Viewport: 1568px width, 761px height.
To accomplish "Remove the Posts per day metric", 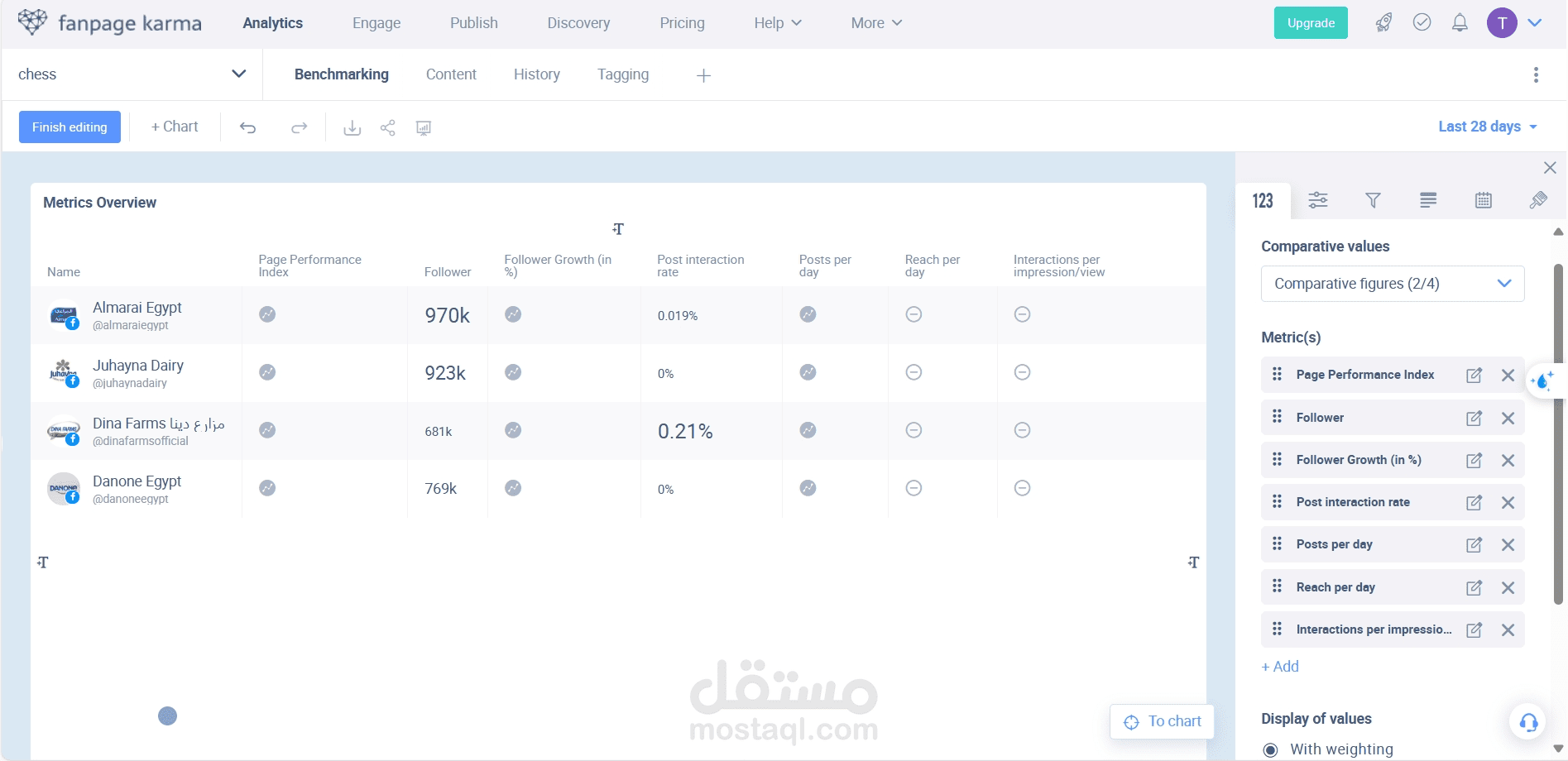I will [1508, 545].
